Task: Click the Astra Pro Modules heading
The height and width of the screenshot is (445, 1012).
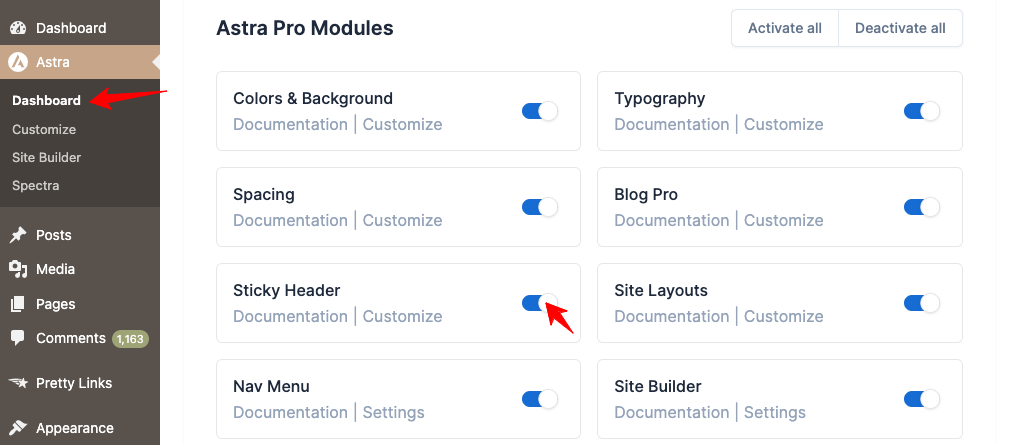Action: [305, 28]
